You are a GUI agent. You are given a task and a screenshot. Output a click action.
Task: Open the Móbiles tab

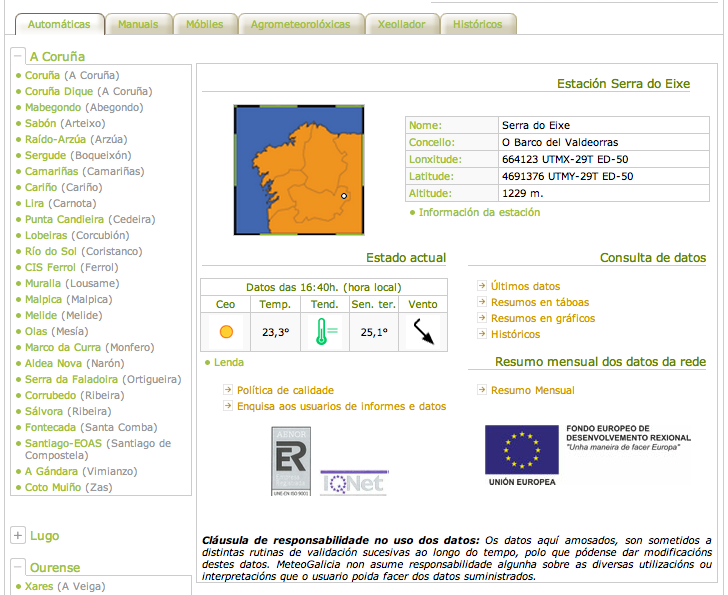point(205,24)
